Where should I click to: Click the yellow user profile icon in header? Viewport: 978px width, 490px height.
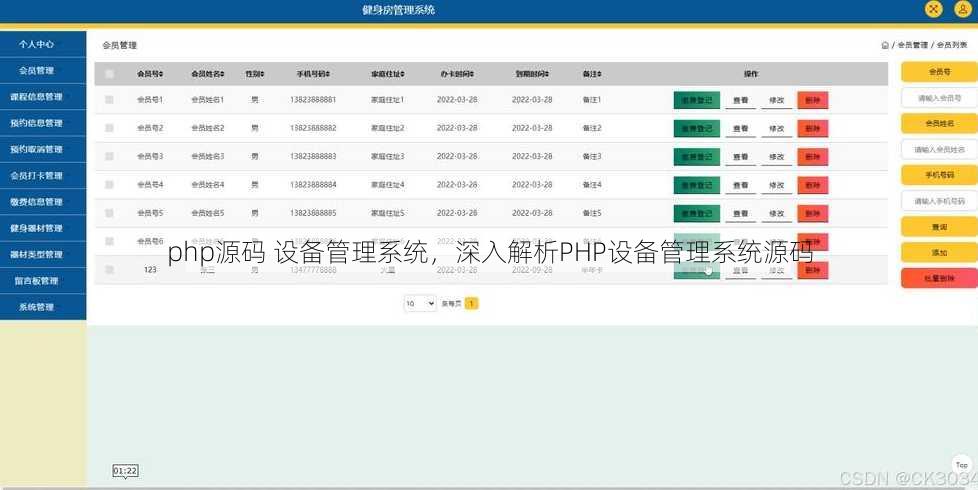(x=963, y=9)
